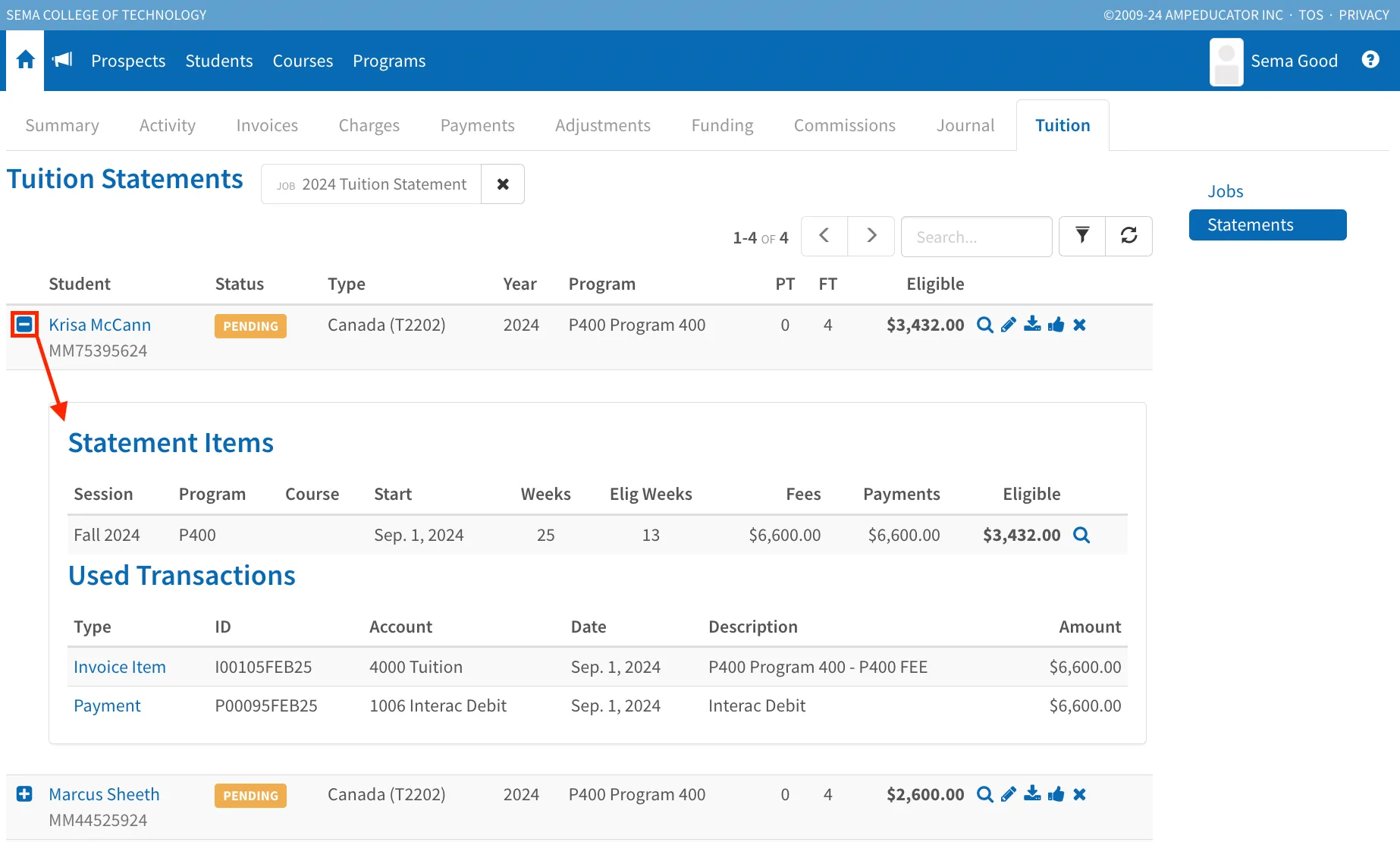Click Sema Good's profile avatar

coord(1226,61)
